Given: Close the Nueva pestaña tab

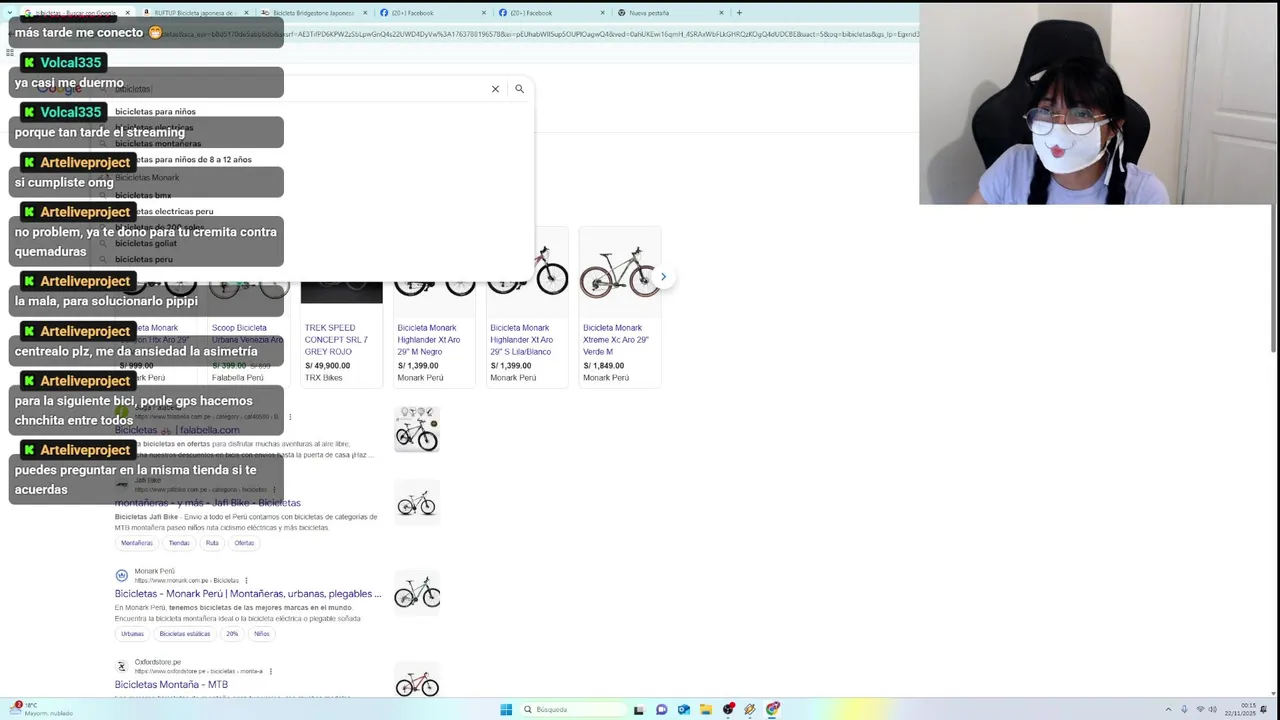Looking at the screenshot, I should [721, 13].
